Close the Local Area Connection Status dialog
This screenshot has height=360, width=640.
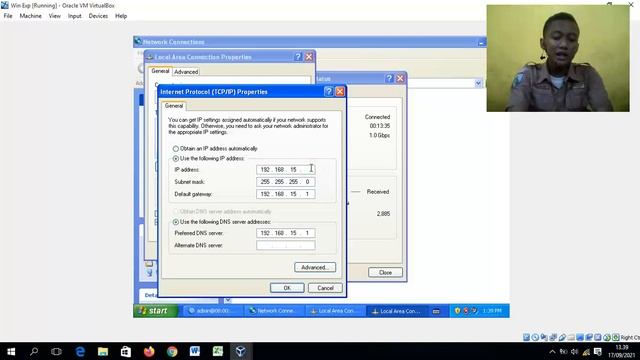385,272
